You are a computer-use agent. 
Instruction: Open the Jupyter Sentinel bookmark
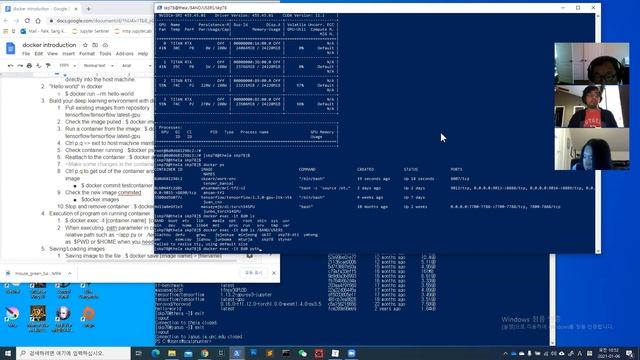pyautogui.click(x=90, y=31)
